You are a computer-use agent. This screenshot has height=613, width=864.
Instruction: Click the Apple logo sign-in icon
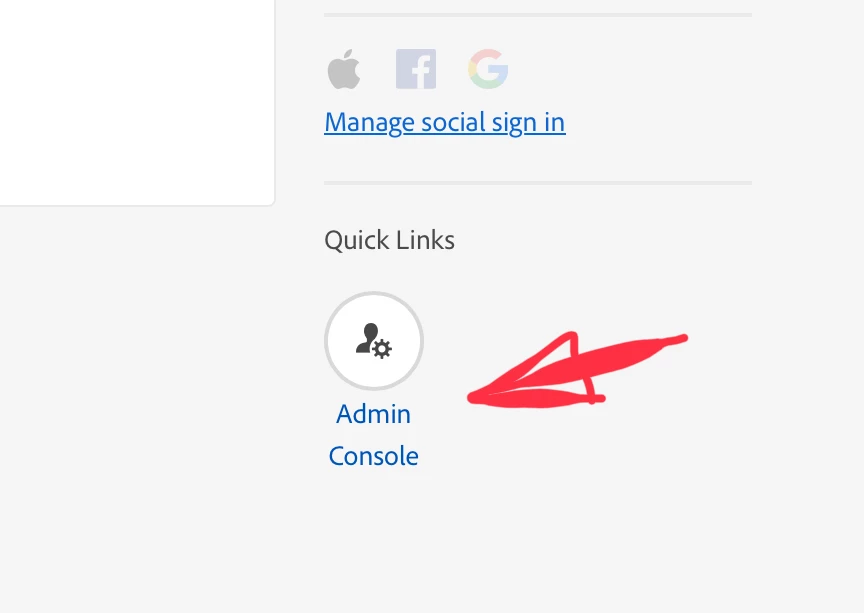[344, 69]
